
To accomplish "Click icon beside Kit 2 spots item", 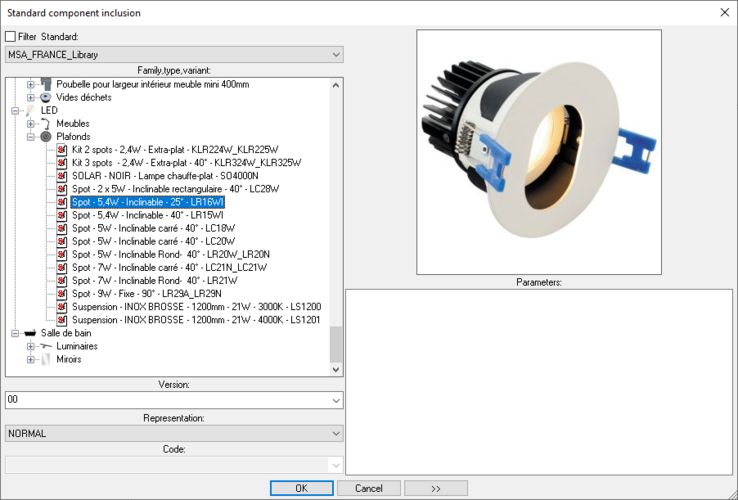I will pos(62,149).
